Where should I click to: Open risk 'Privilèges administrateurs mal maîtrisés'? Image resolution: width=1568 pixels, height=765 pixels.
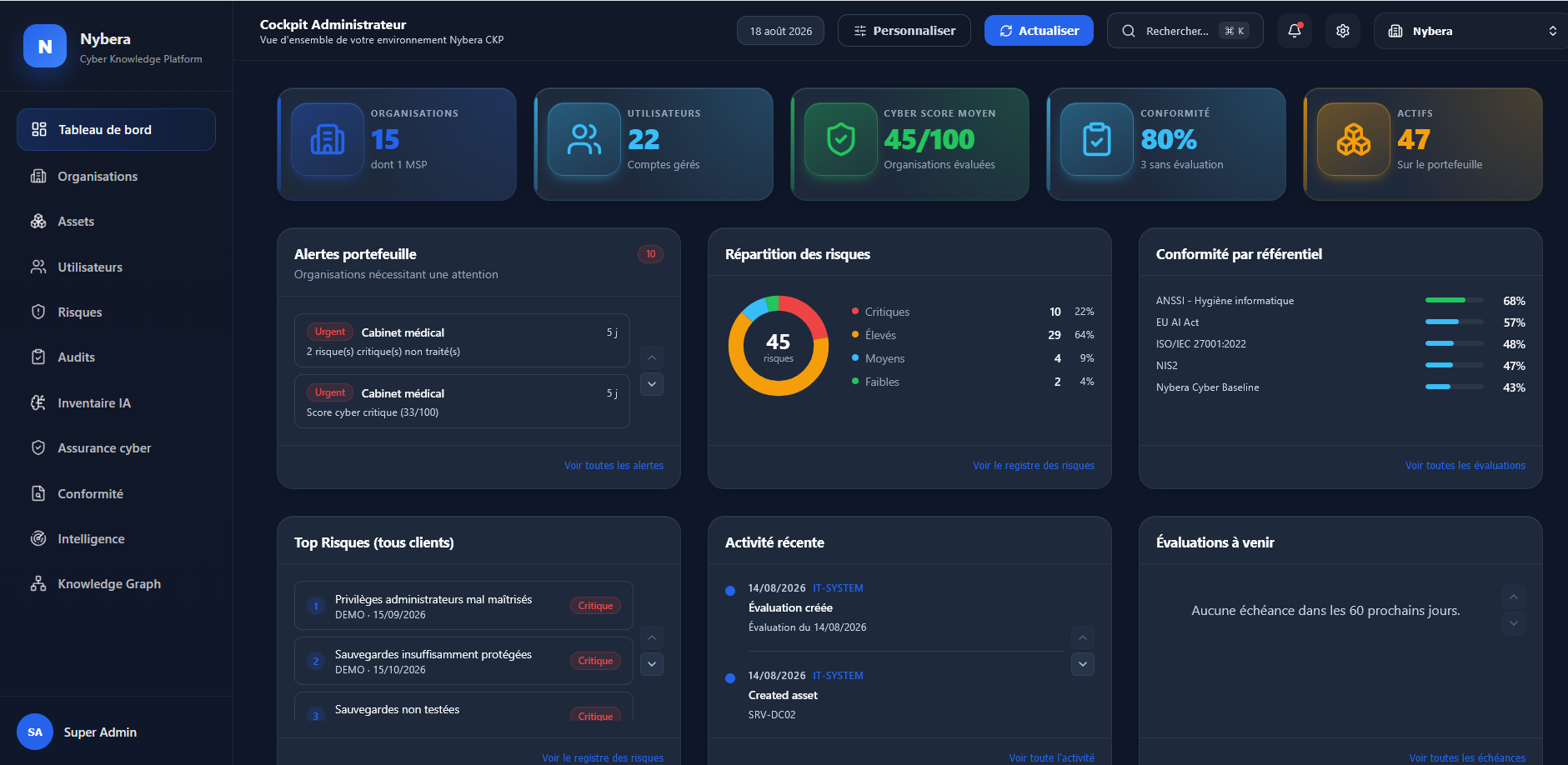pos(463,606)
